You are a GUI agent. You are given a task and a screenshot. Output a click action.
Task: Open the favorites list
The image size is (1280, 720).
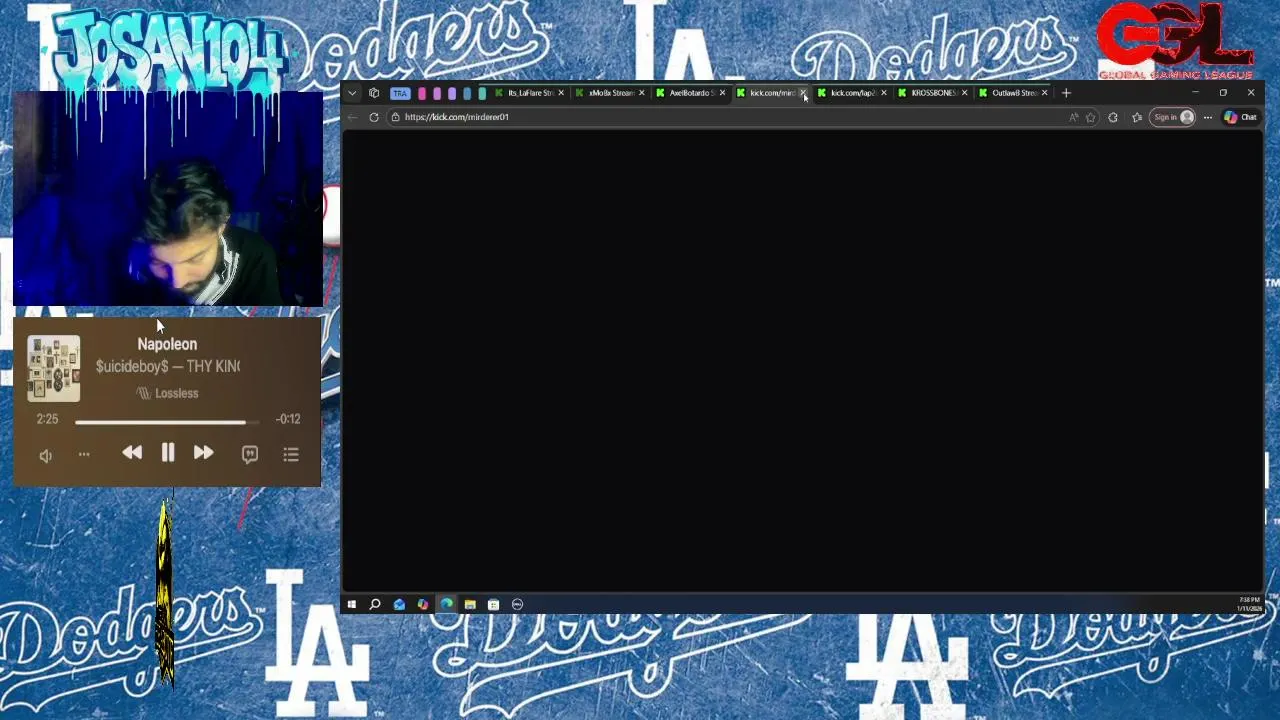tap(1137, 117)
